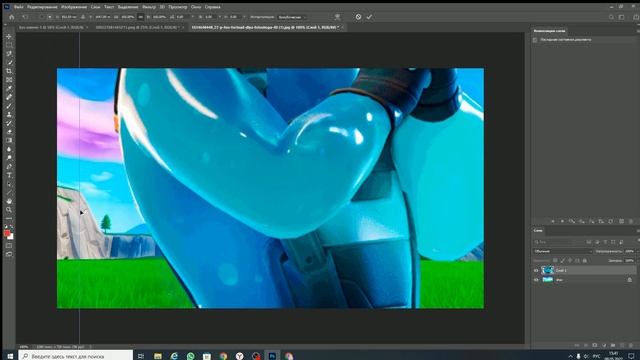Open the interpolation dropdown in the options bar

point(292,17)
